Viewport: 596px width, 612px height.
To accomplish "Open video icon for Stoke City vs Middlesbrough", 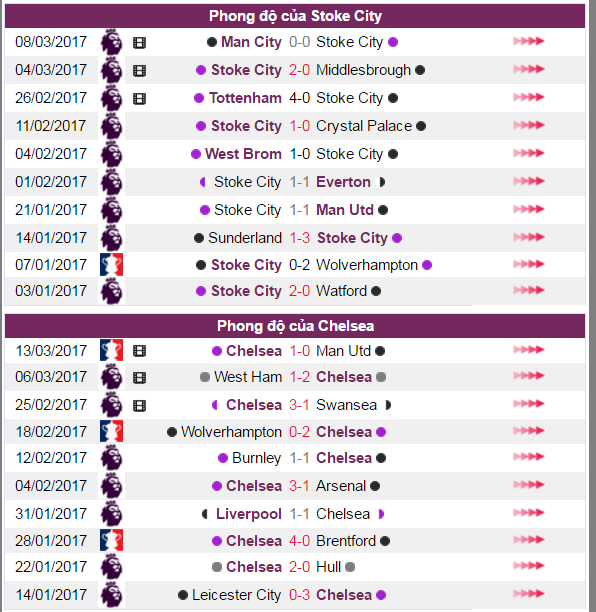I will [139, 71].
